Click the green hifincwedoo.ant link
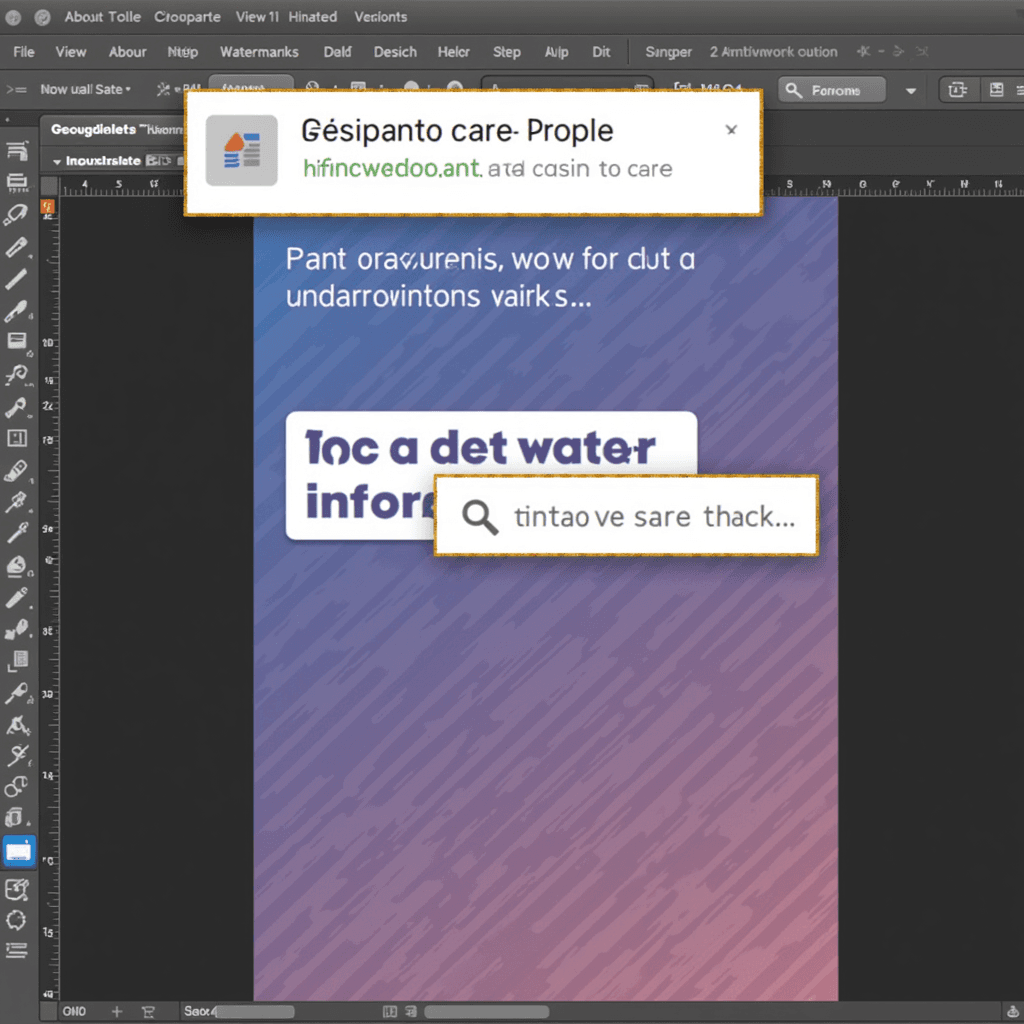This screenshot has height=1024, width=1024. point(391,168)
